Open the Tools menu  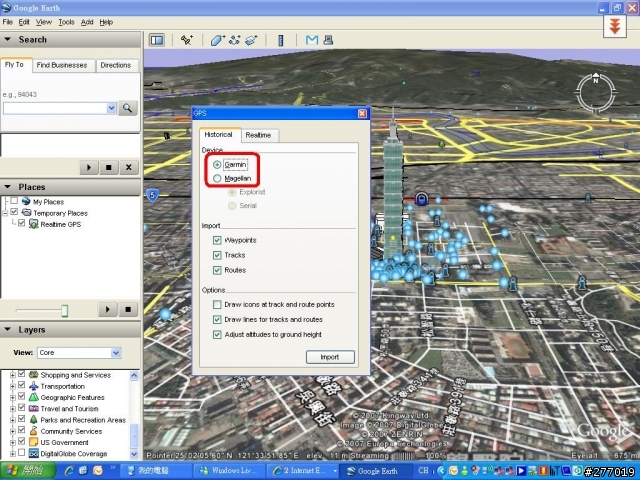tap(66, 22)
